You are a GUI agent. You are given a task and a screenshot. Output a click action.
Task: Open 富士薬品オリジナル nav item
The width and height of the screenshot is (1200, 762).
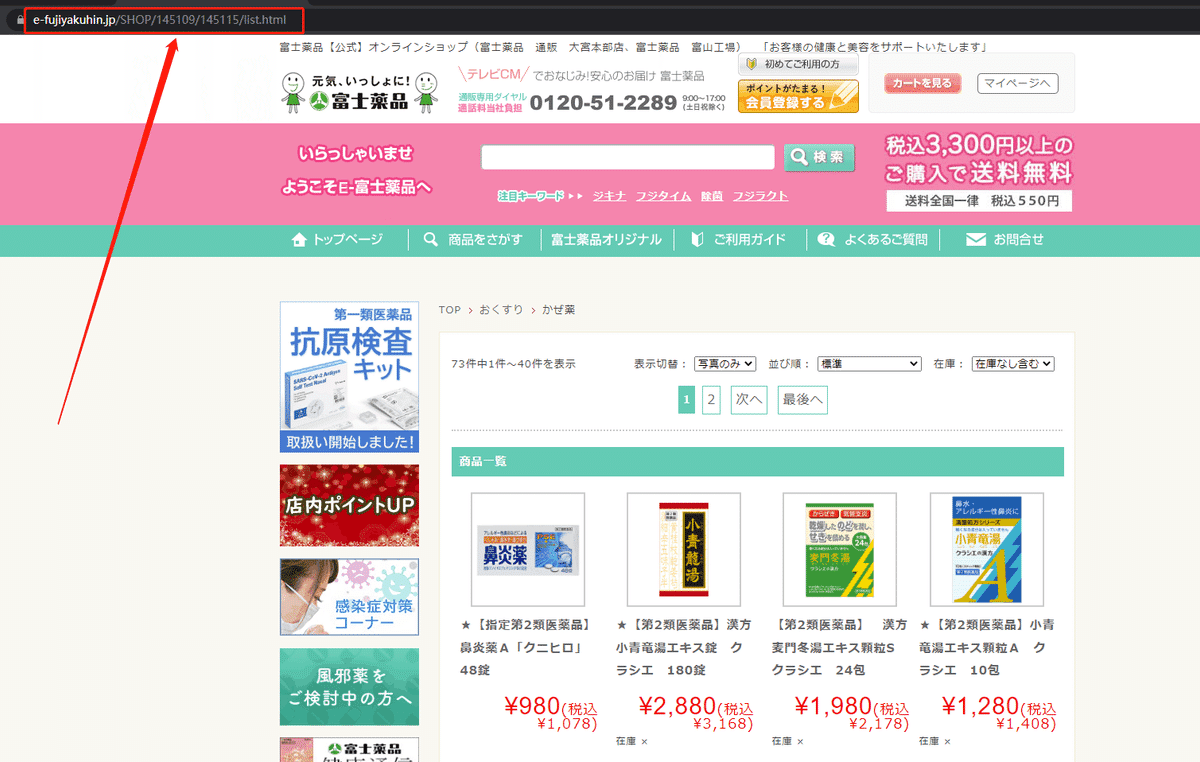(606, 240)
